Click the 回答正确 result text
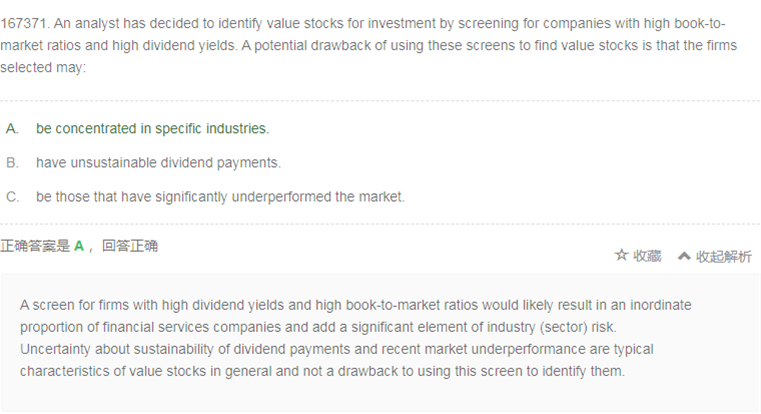The image size is (761, 414). [x=130, y=246]
